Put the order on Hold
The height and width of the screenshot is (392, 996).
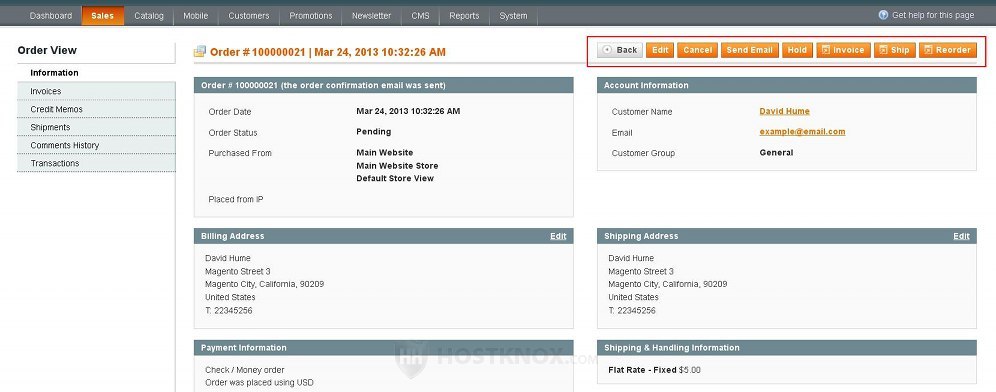tap(797, 50)
